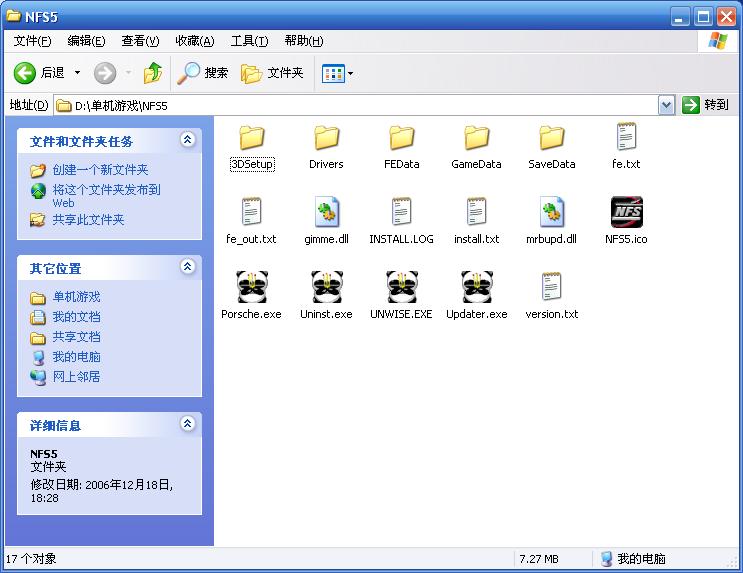Image resolution: width=743 pixels, height=573 pixels.
Task: Click the Porsche.exe file name label
Action: 251,314
